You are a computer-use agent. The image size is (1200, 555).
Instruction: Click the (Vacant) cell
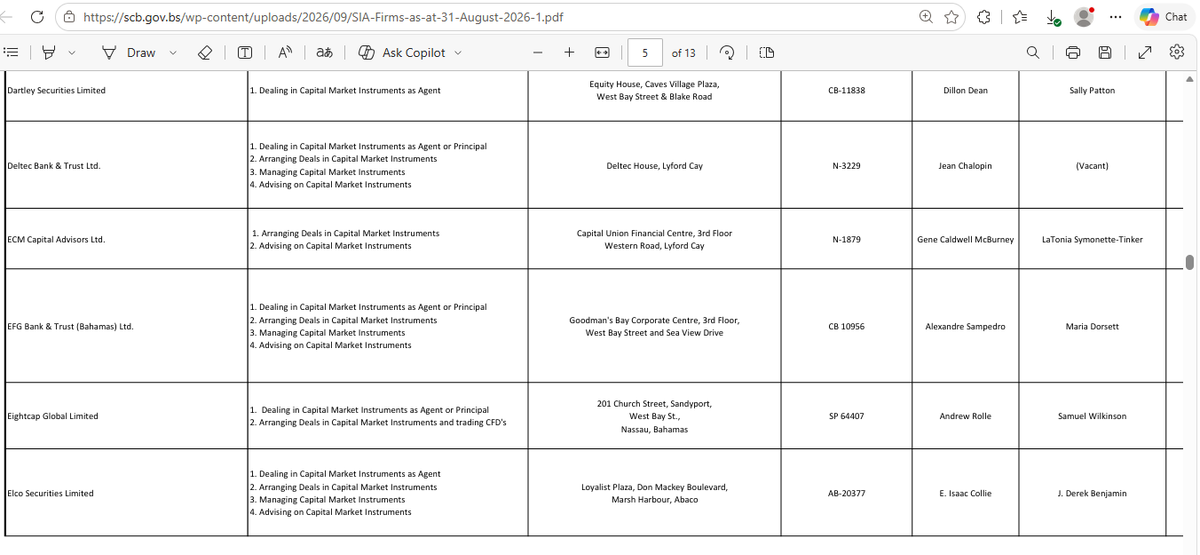coord(1092,166)
